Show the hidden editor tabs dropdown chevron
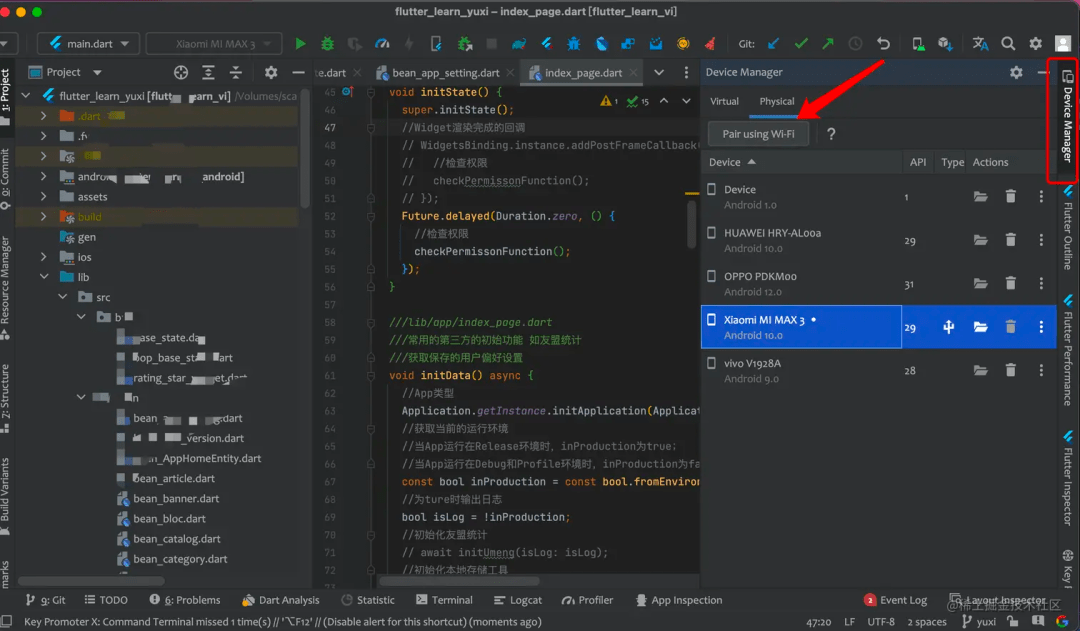 [x=659, y=72]
